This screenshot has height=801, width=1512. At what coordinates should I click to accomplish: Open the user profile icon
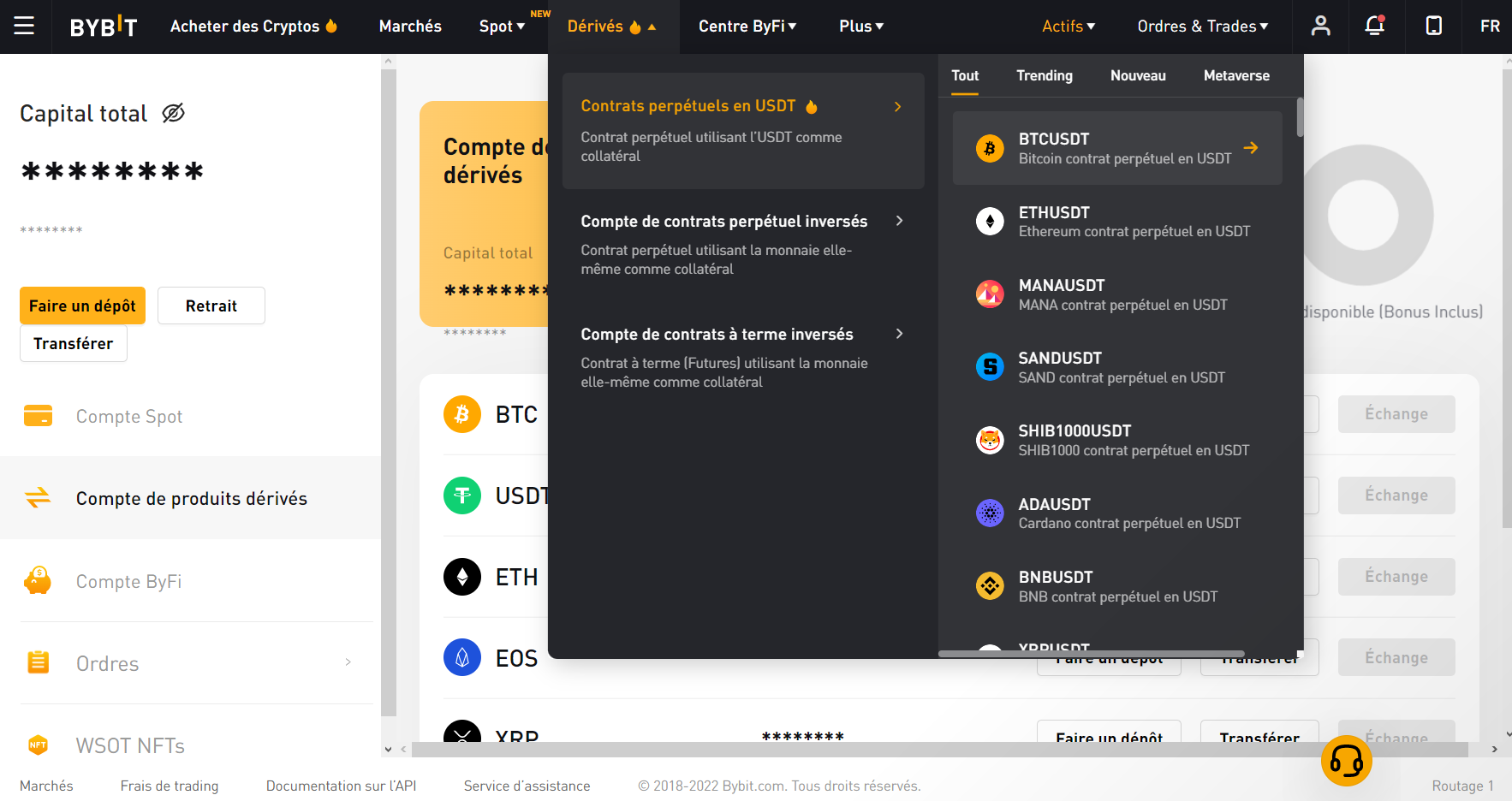tap(1321, 26)
